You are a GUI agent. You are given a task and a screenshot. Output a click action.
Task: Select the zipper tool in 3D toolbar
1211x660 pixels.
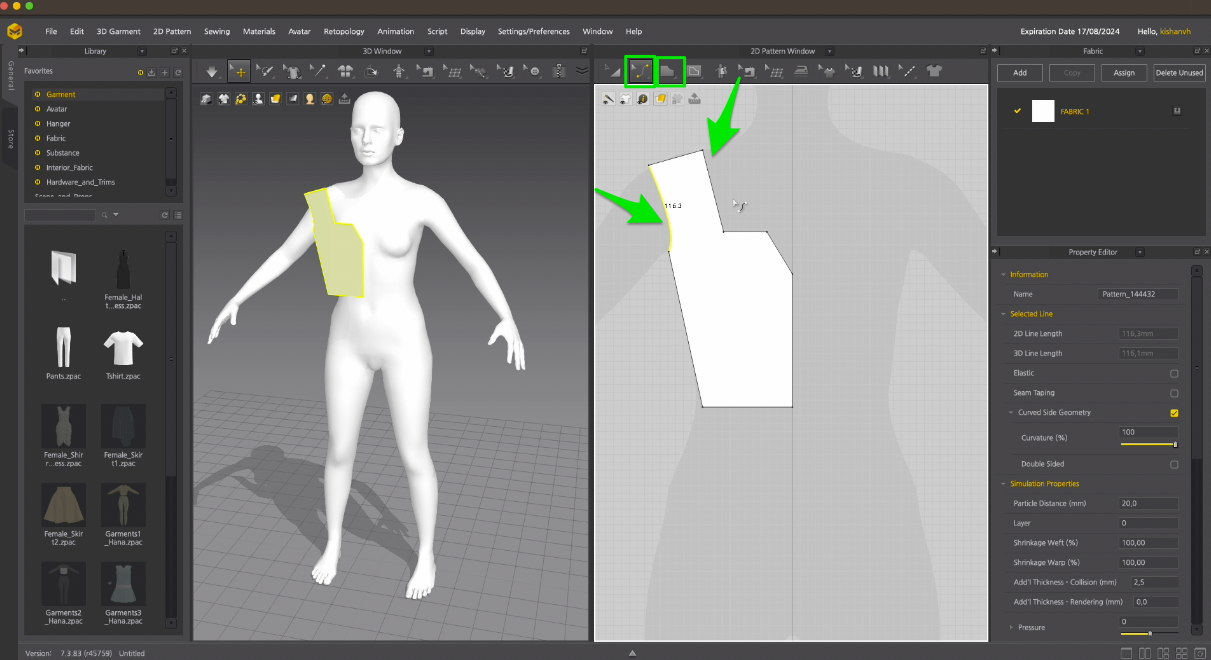pos(559,71)
